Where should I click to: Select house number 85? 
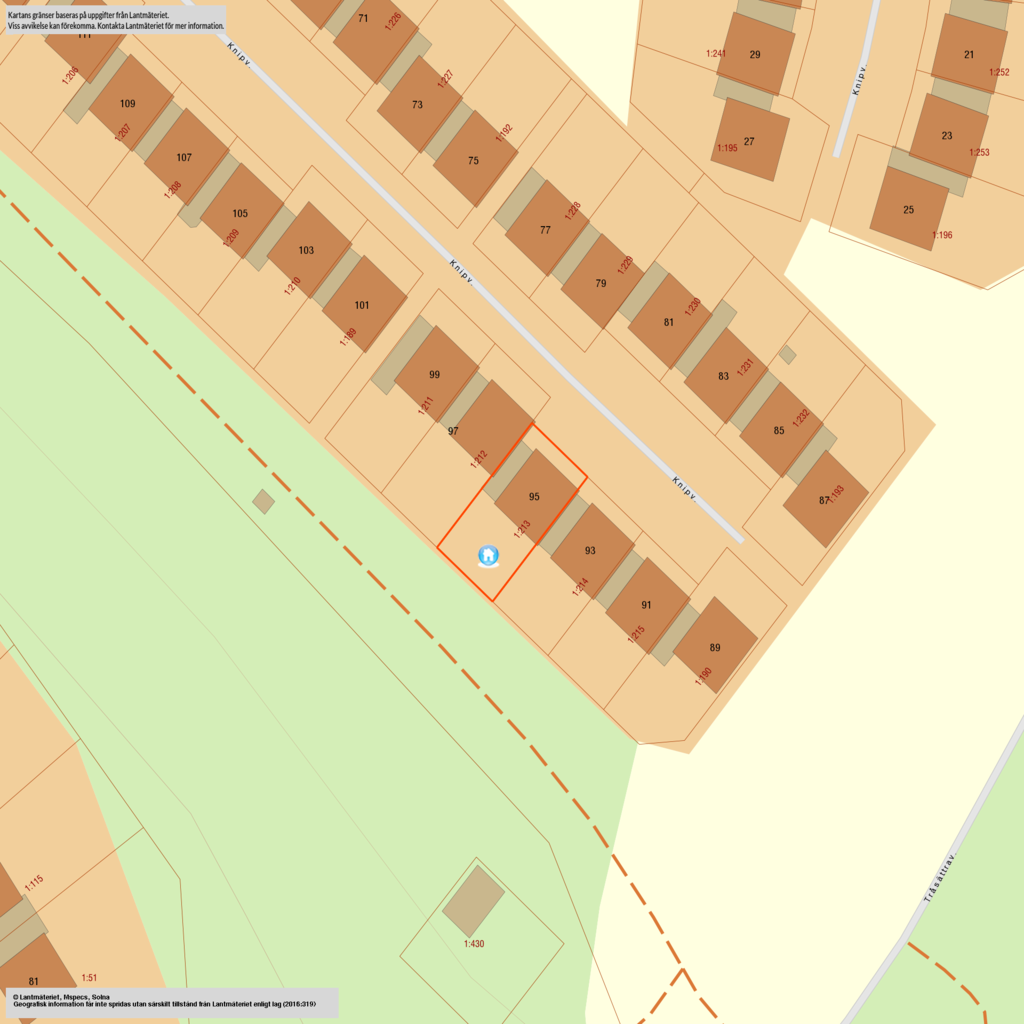(x=779, y=431)
